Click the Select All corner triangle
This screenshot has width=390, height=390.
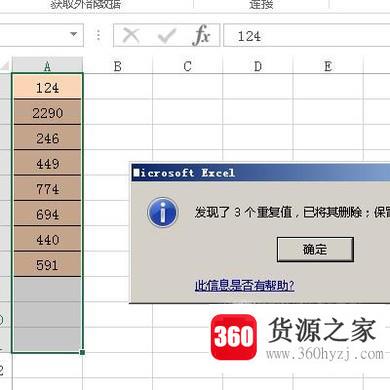tap(5, 65)
